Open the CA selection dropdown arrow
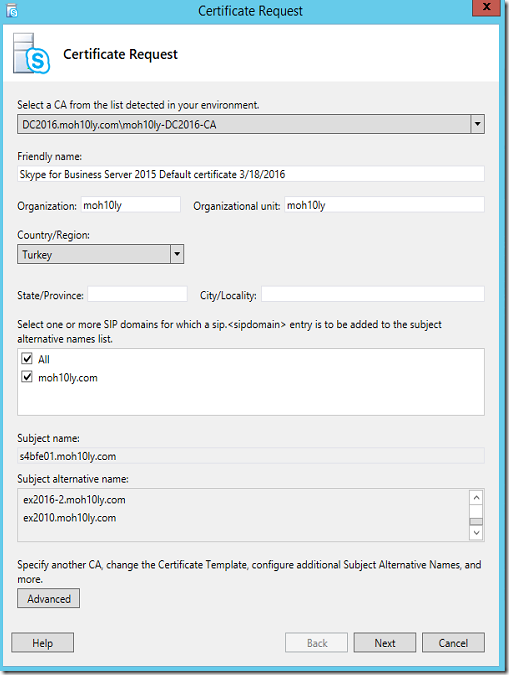 click(x=477, y=124)
